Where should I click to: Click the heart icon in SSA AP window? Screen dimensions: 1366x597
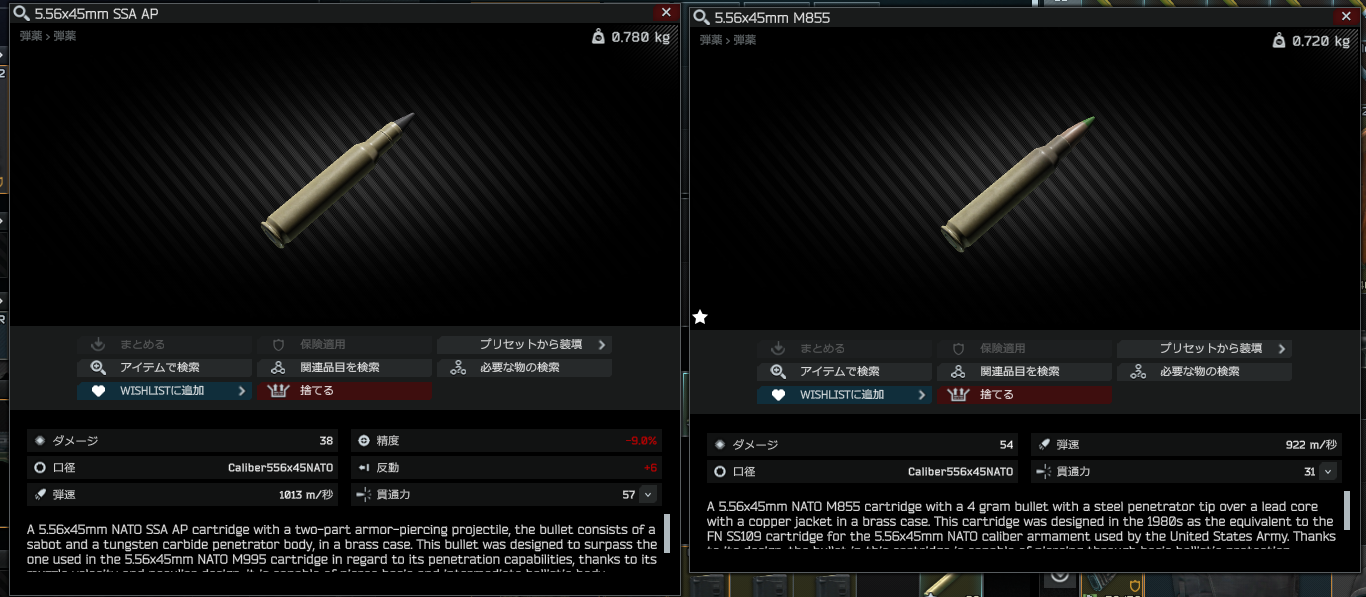point(98,391)
